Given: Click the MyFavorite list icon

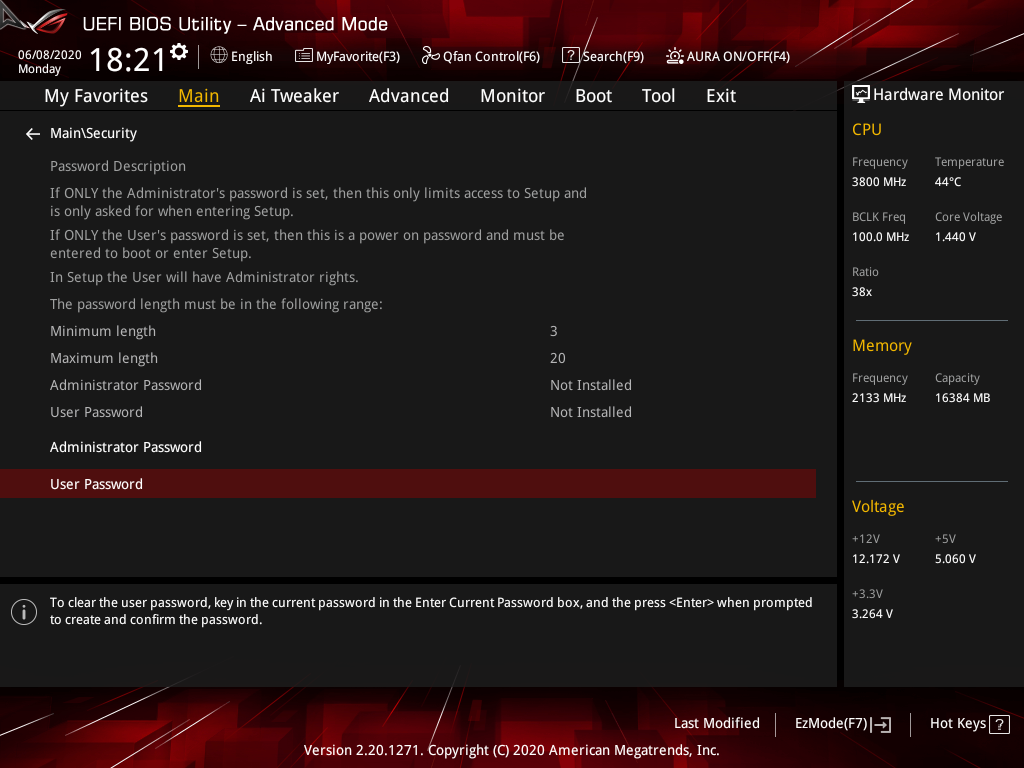Looking at the screenshot, I should [304, 56].
